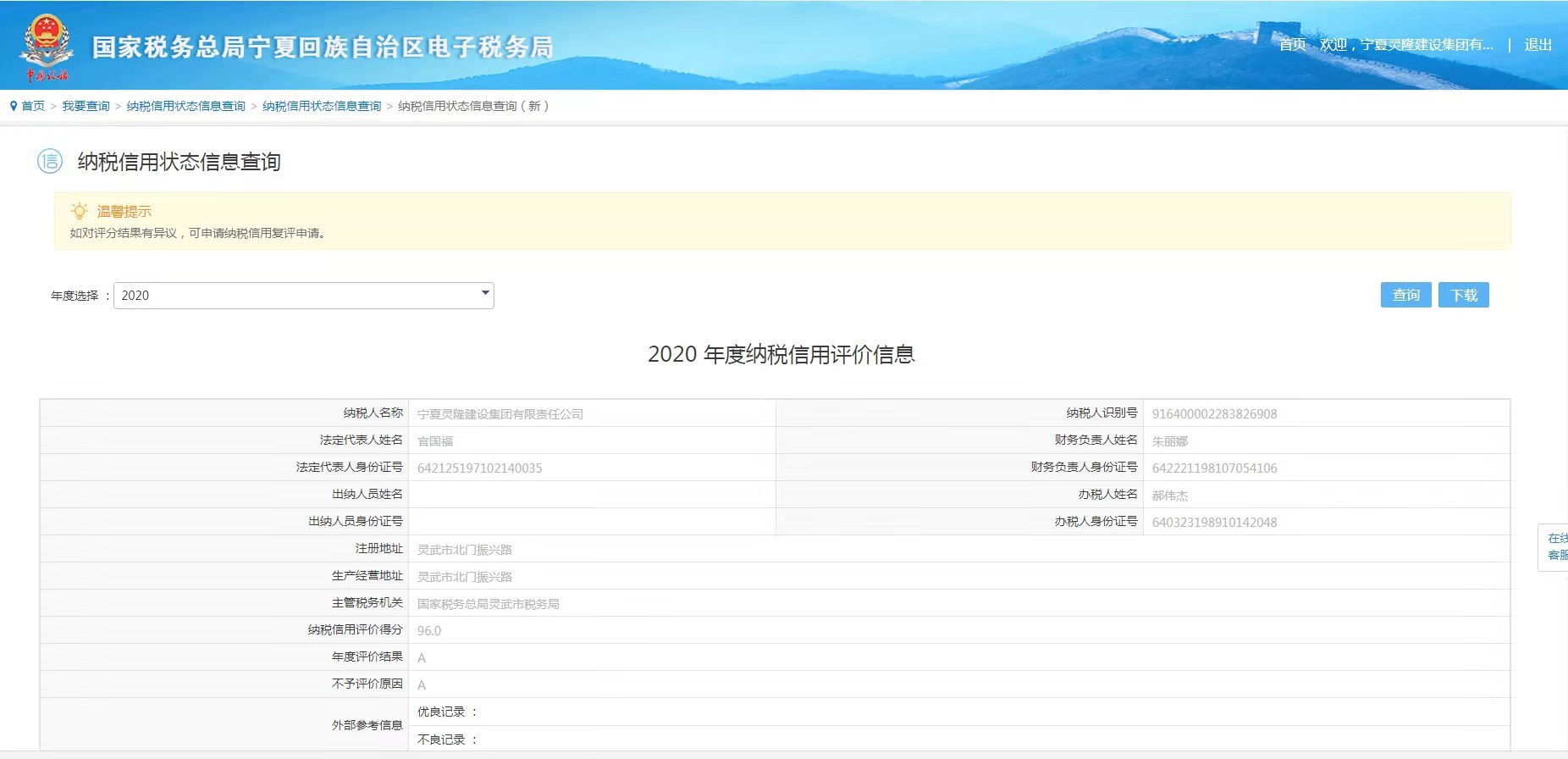Click the lightbulb 温馨提示 icon
Image resolution: width=1568 pixels, height=759 pixels.
[80, 211]
